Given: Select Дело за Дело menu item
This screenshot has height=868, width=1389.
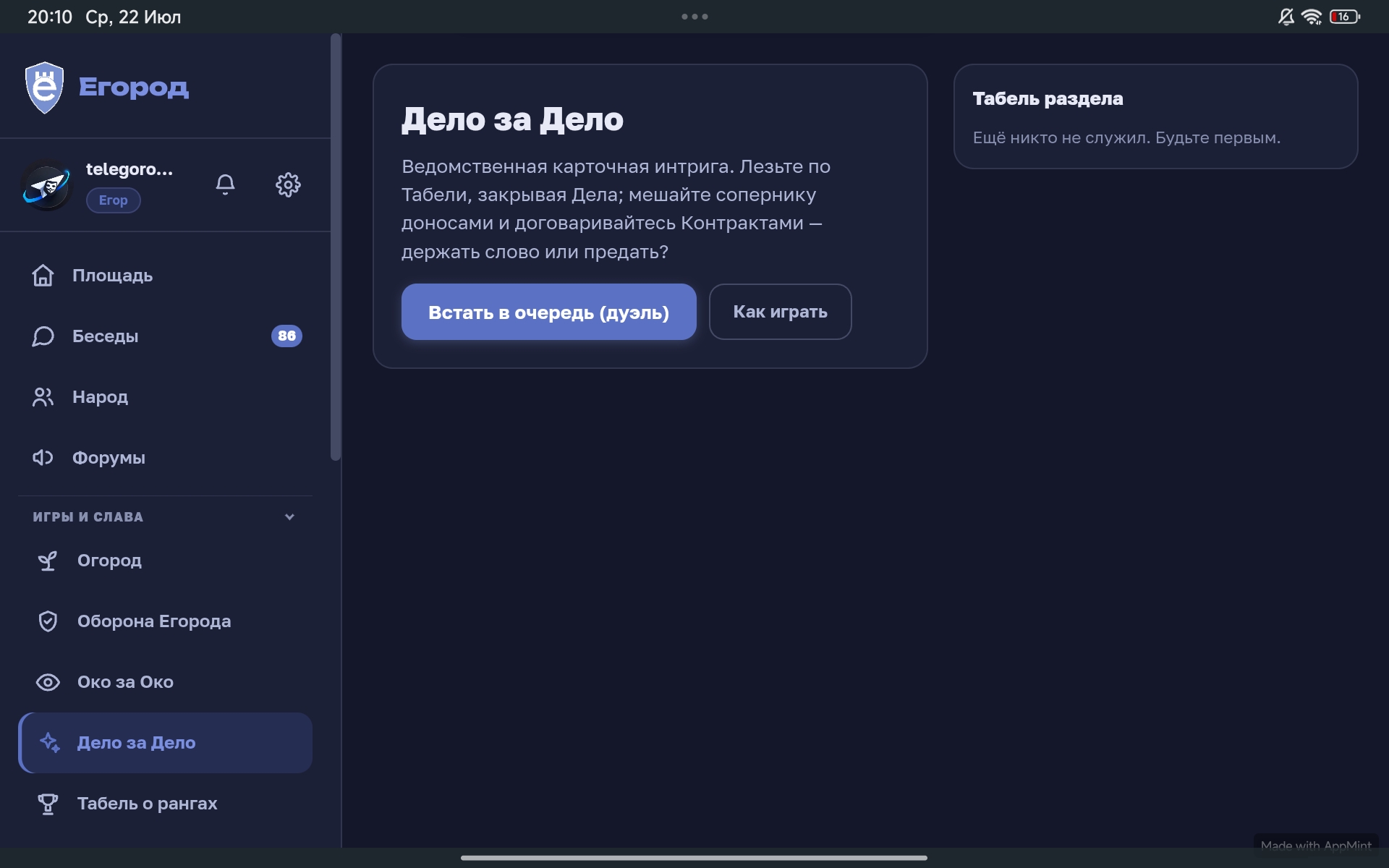Looking at the screenshot, I should (166, 743).
